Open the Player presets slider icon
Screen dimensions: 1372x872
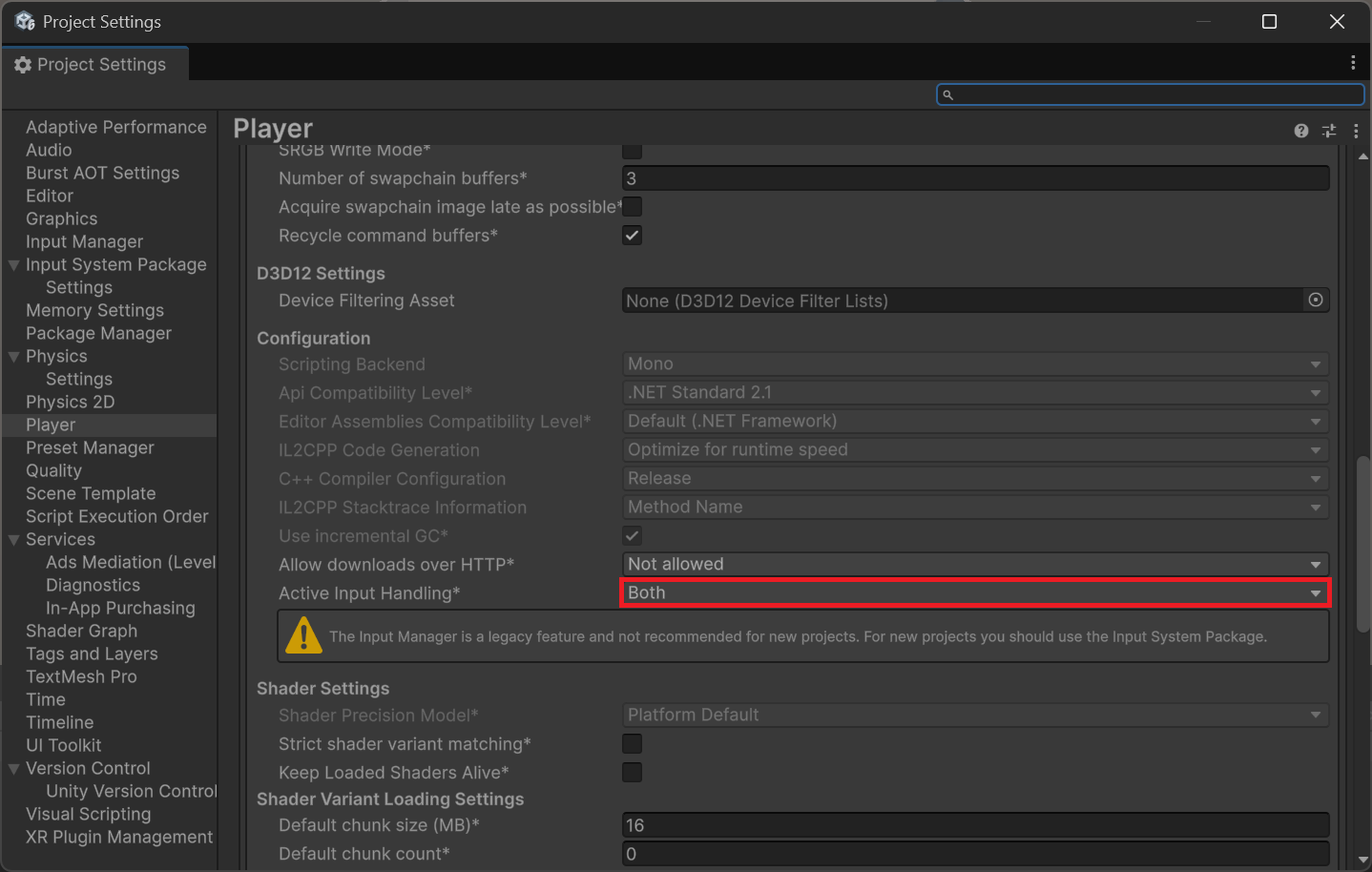click(x=1329, y=131)
